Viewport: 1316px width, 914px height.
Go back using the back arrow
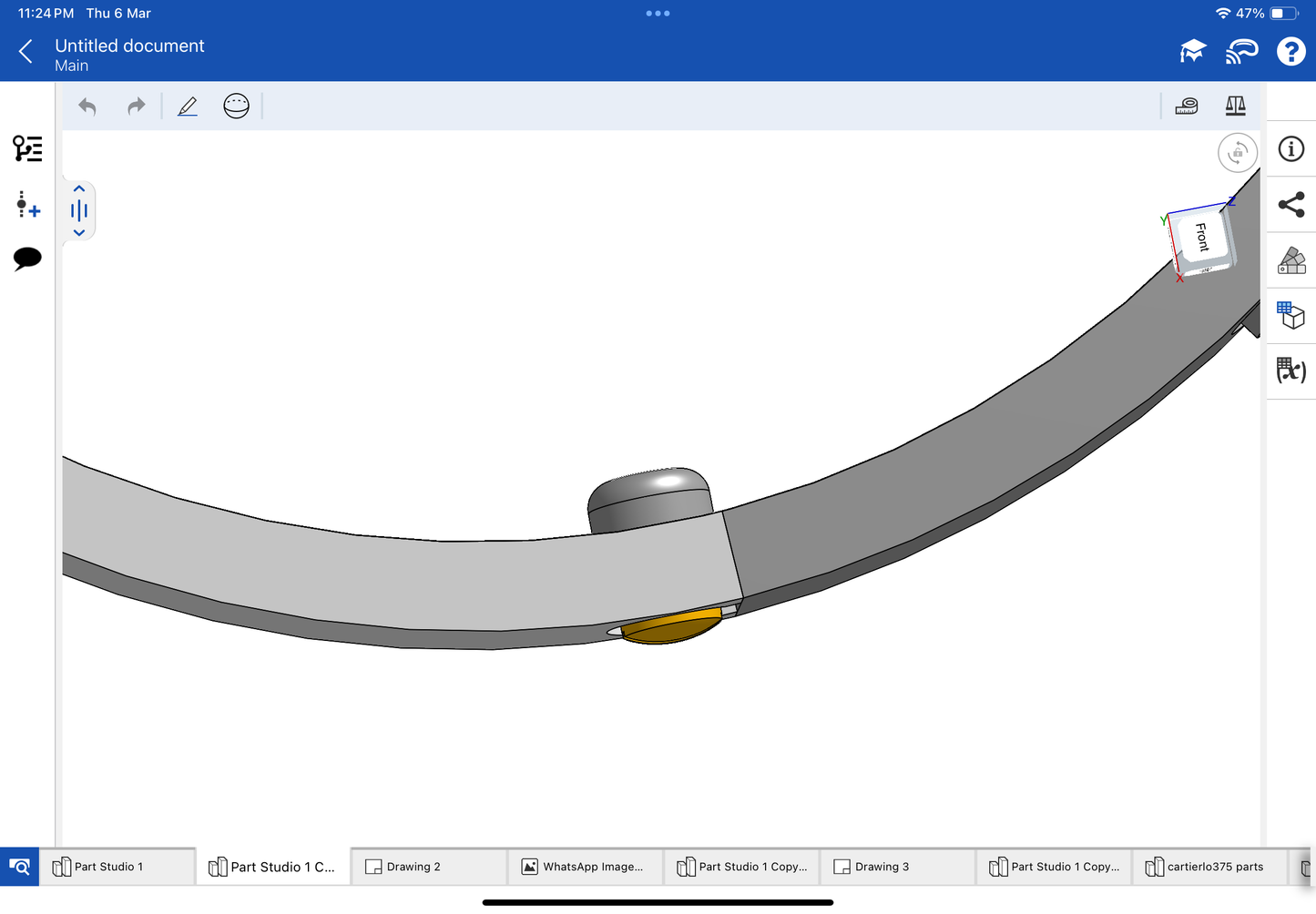[26, 52]
